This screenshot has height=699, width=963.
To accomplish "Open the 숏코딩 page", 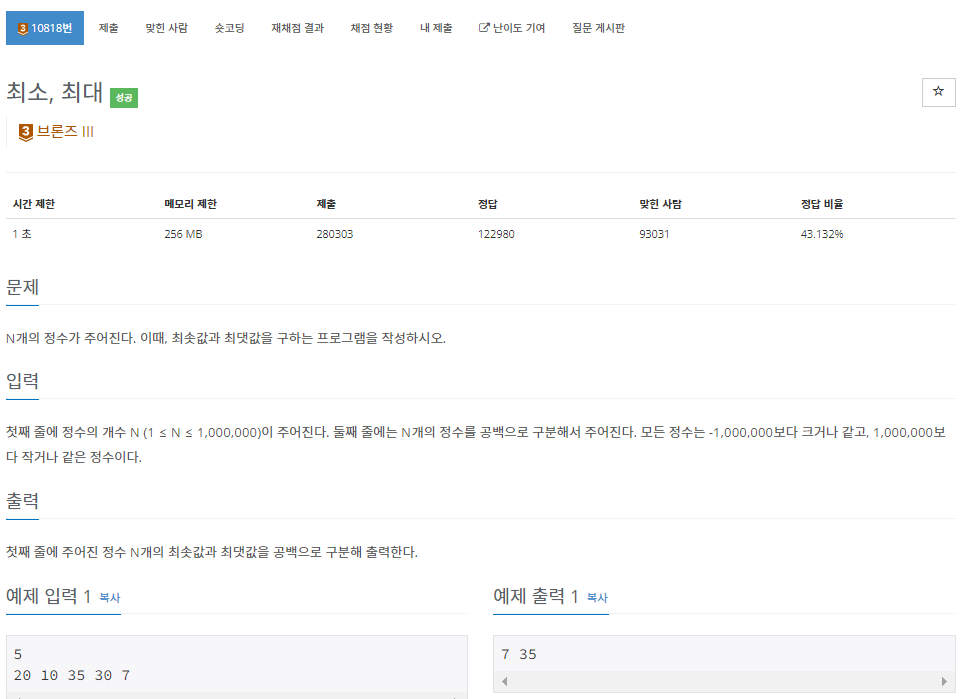I will [229, 28].
